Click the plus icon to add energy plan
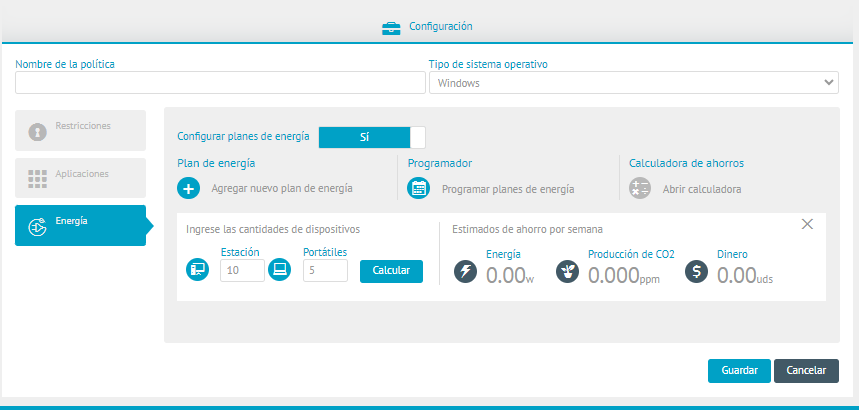Screen dimensions: 859x410 pos(188,189)
